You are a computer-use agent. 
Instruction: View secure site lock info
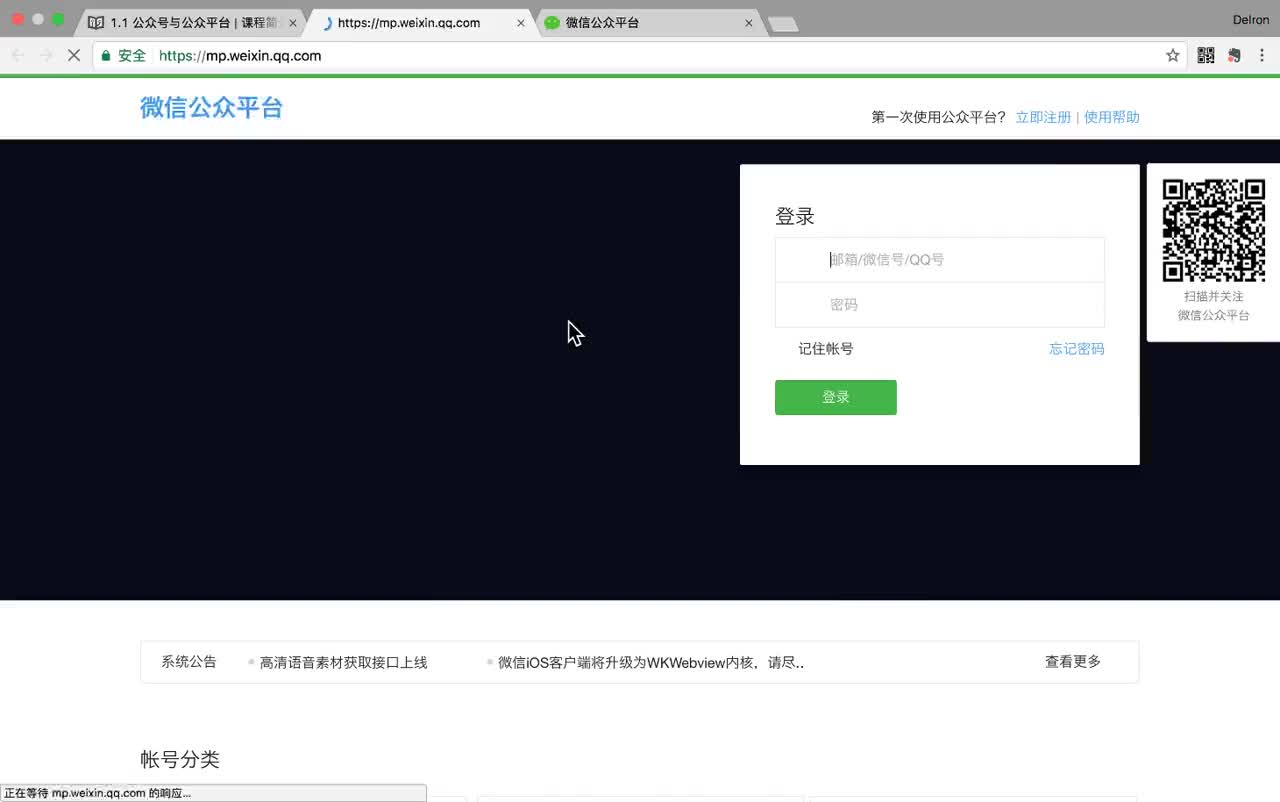(x=124, y=56)
